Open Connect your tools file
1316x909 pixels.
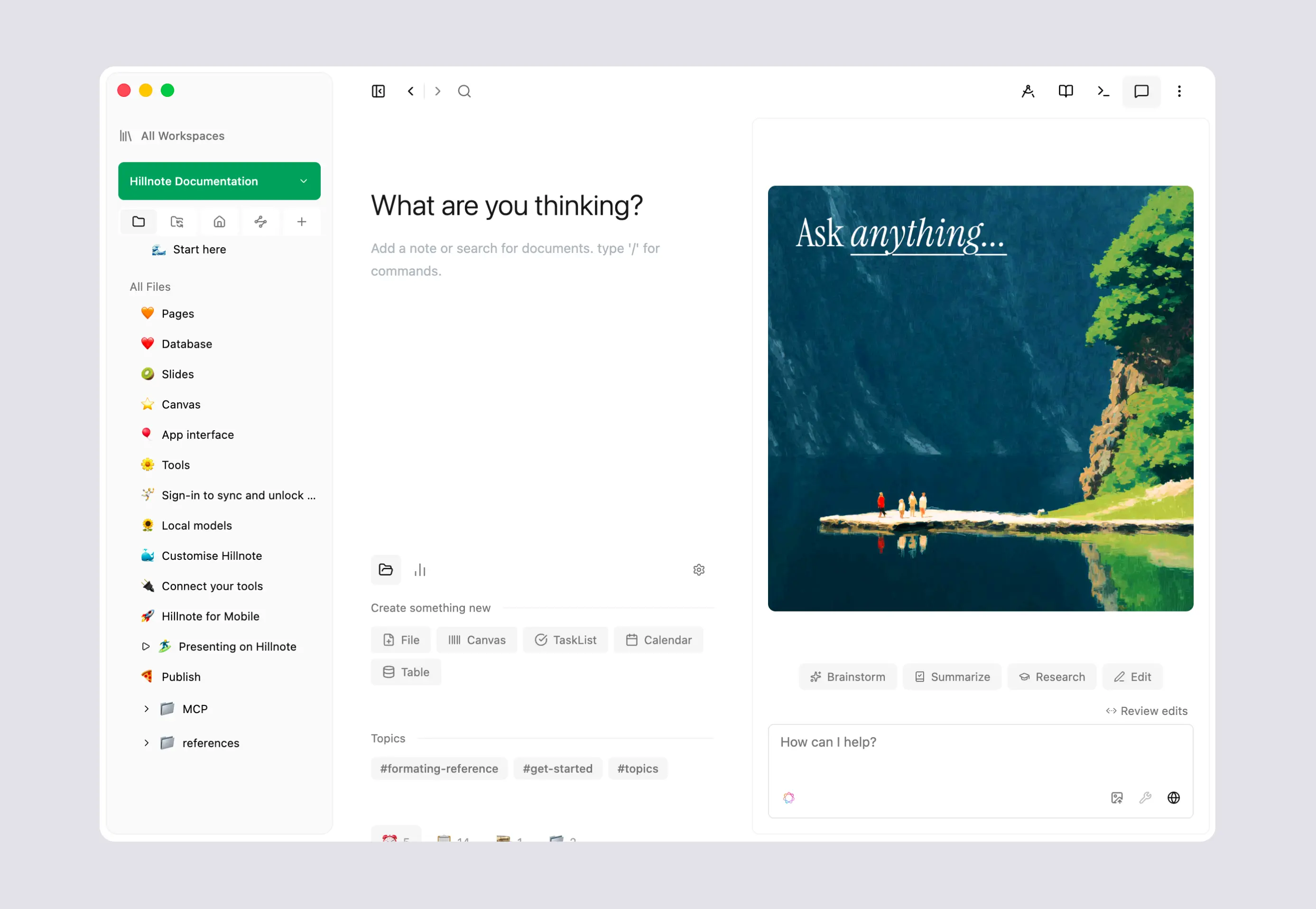tap(202, 585)
